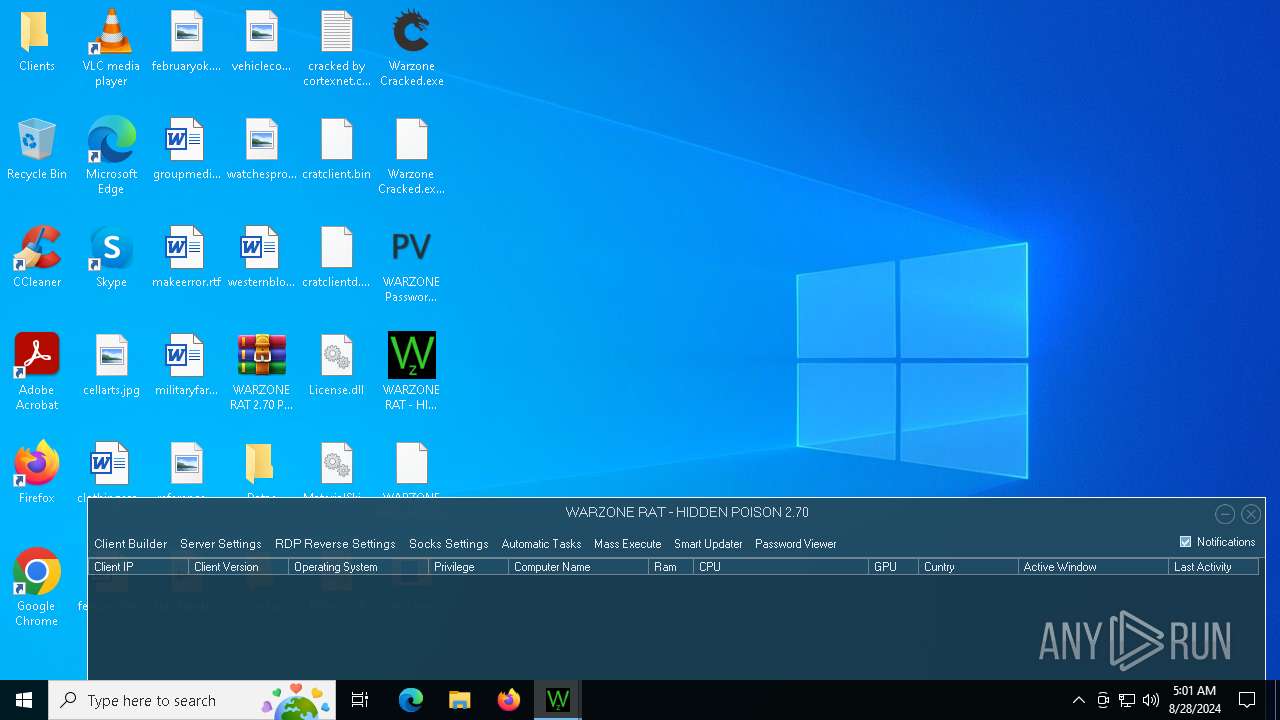Viewport: 1280px width, 720px height.
Task: Launch CCleaner desktop shortcut
Action: pyautogui.click(x=36, y=258)
